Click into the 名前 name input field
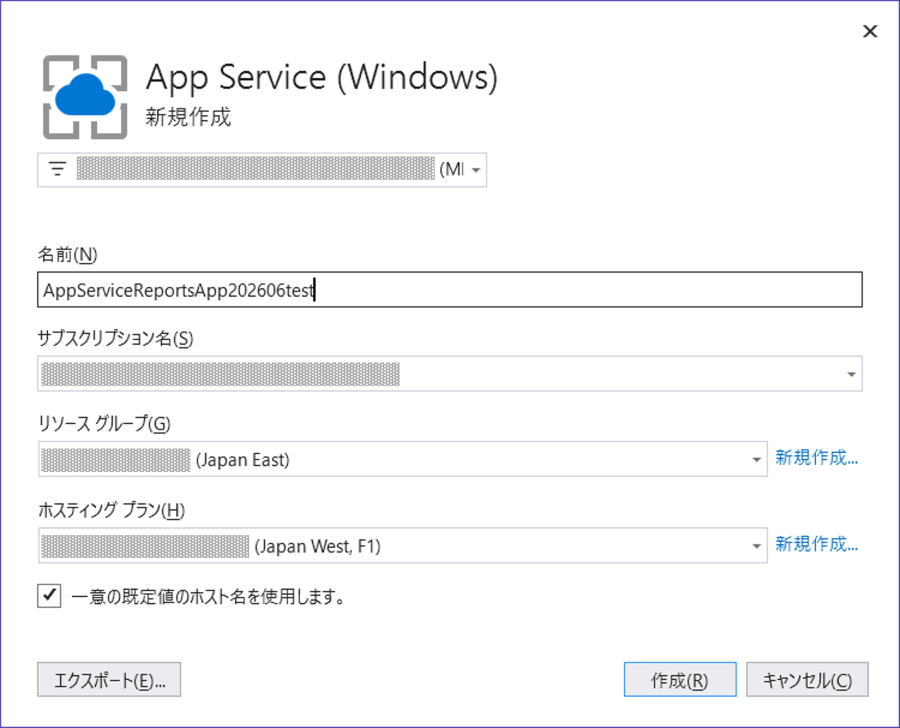 point(449,290)
